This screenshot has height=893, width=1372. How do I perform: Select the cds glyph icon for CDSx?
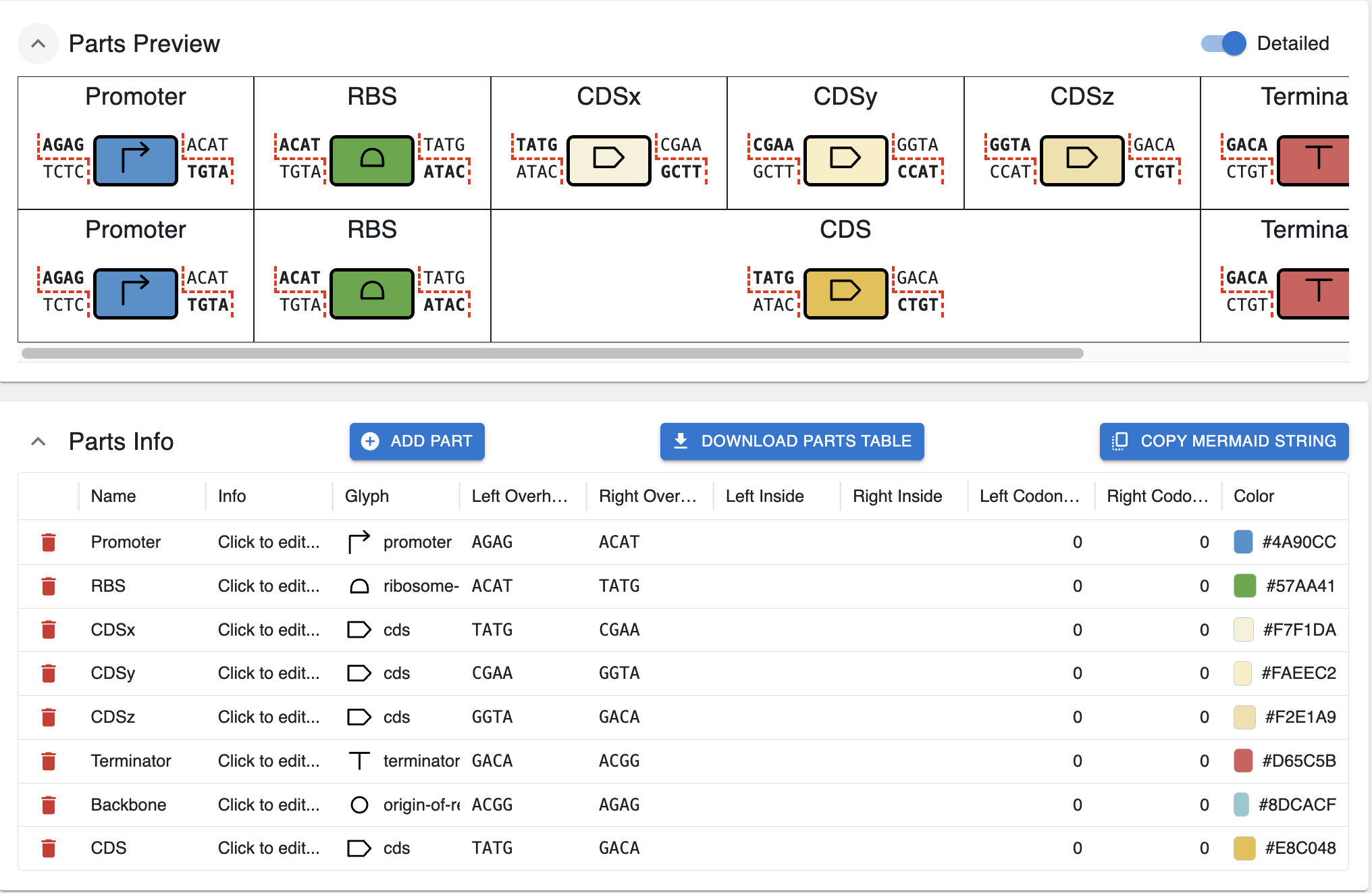click(358, 629)
